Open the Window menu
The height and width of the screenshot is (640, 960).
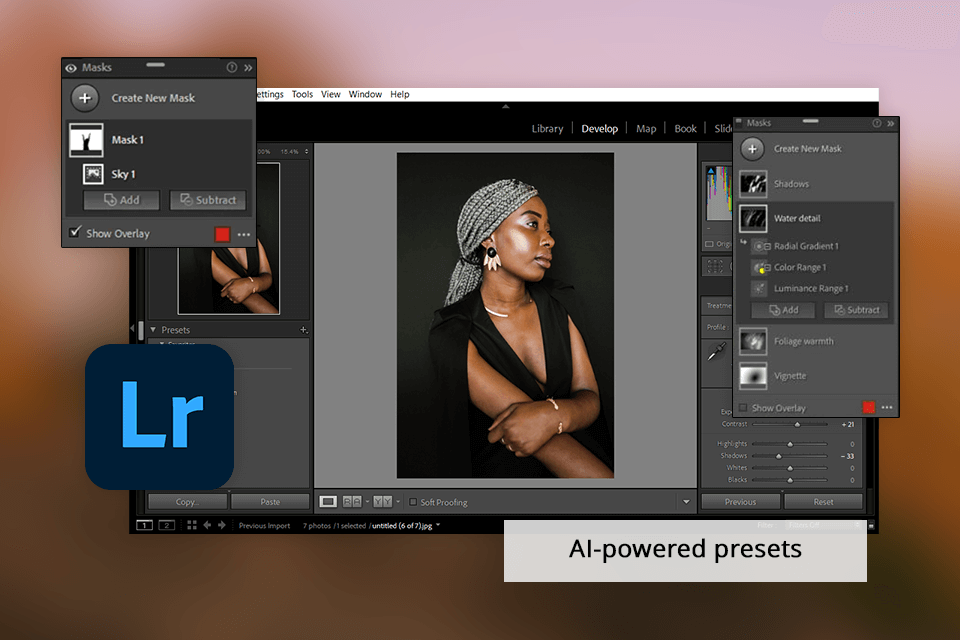tap(365, 94)
